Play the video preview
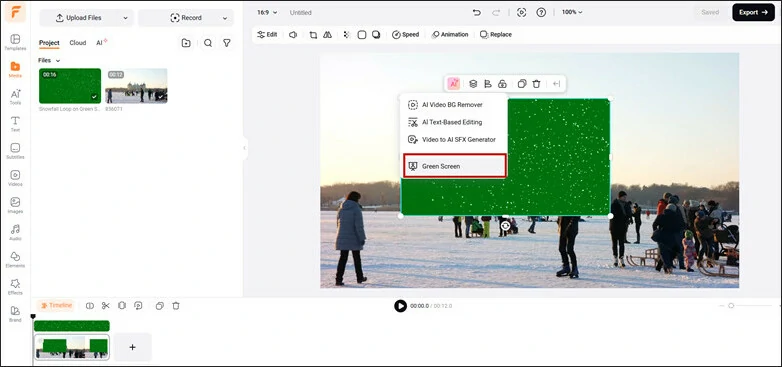This screenshot has height=367, width=782. [x=400, y=306]
